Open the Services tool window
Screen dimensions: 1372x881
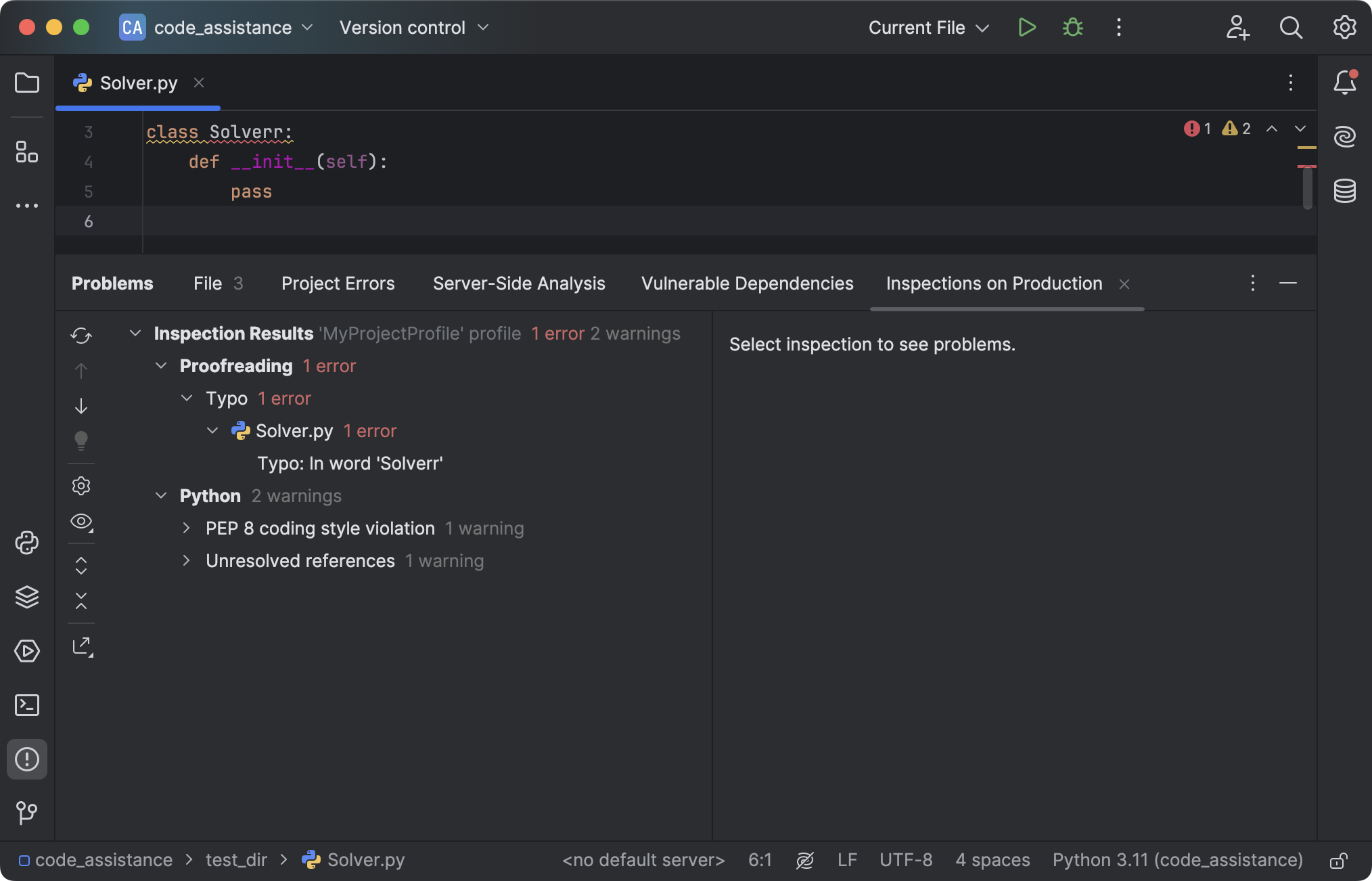[27, 651]
